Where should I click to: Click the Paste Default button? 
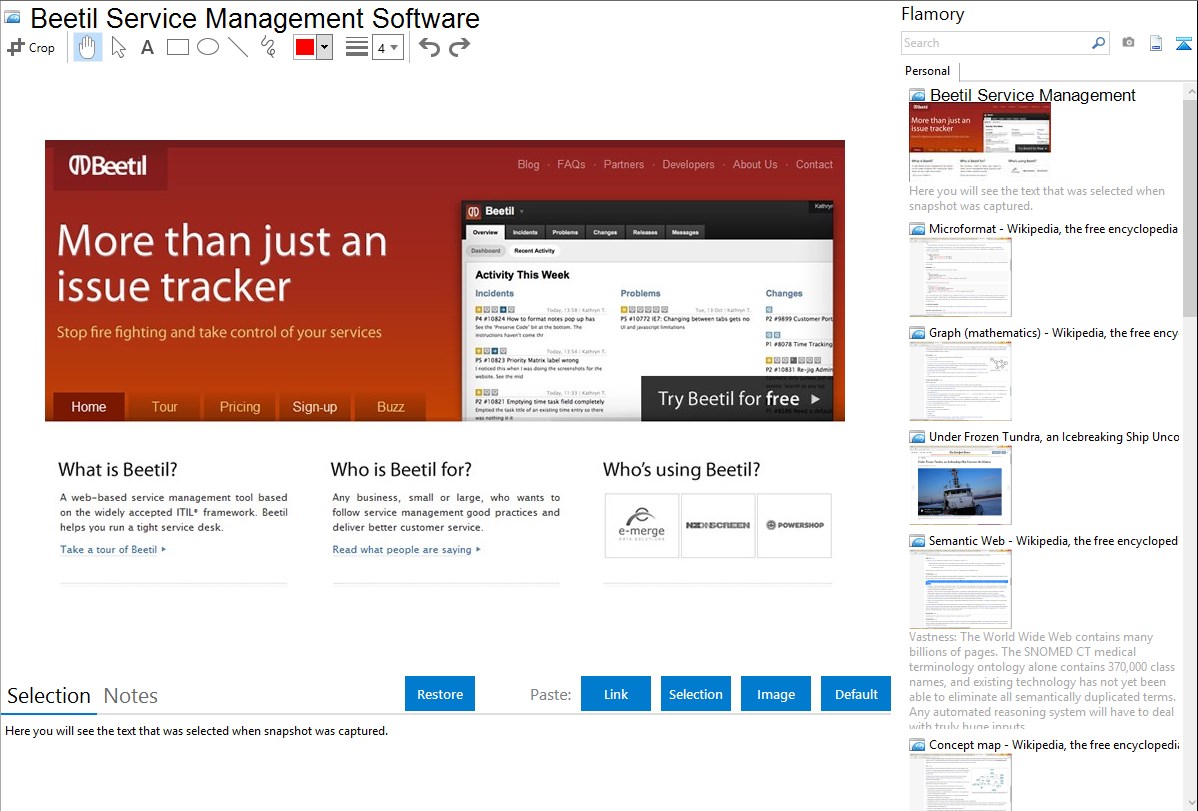(856, 694)
